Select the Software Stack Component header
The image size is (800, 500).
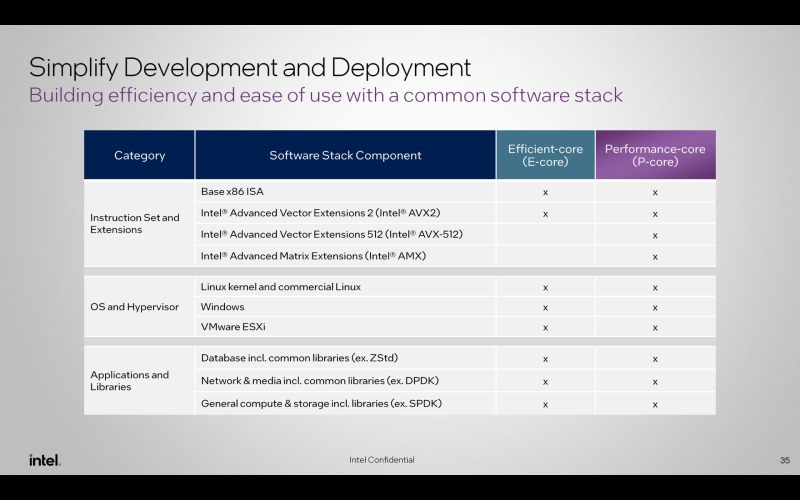(x=345, y=155)
